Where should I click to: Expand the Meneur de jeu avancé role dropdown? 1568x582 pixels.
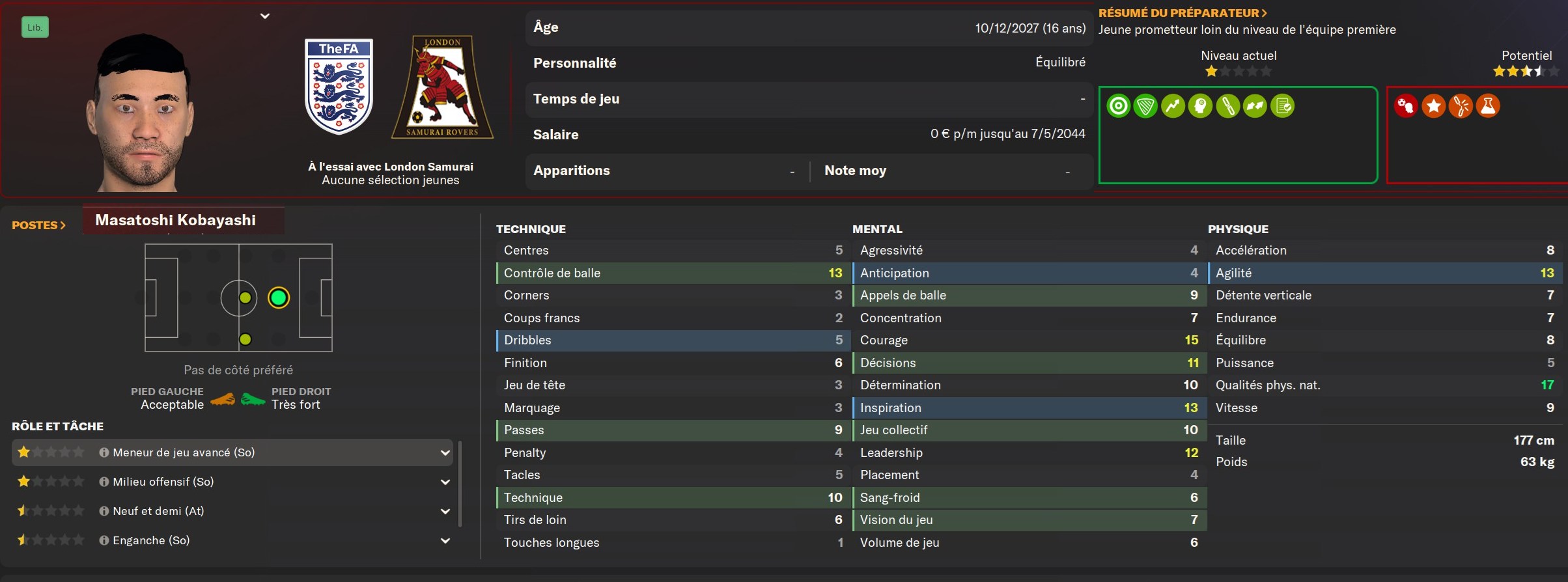pos(445,452)
